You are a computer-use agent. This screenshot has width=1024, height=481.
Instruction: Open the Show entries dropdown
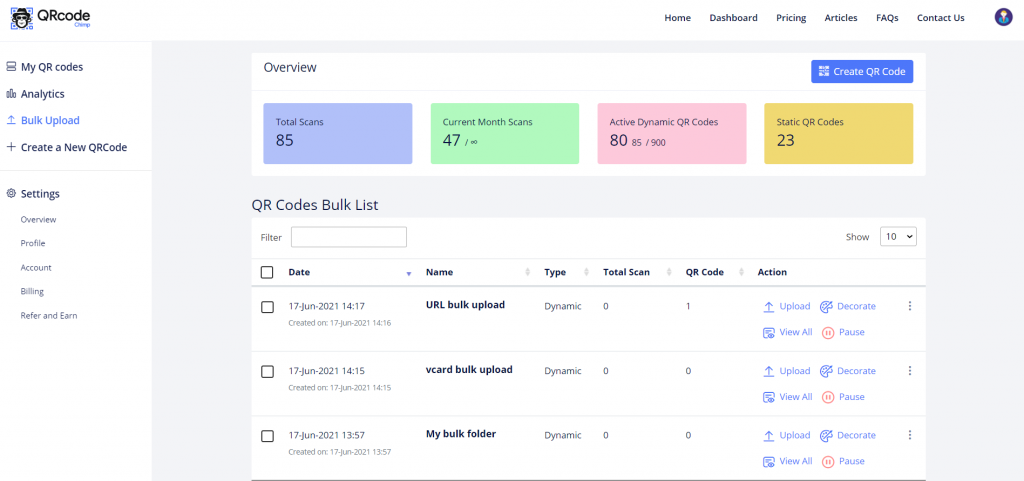point(897,237)
